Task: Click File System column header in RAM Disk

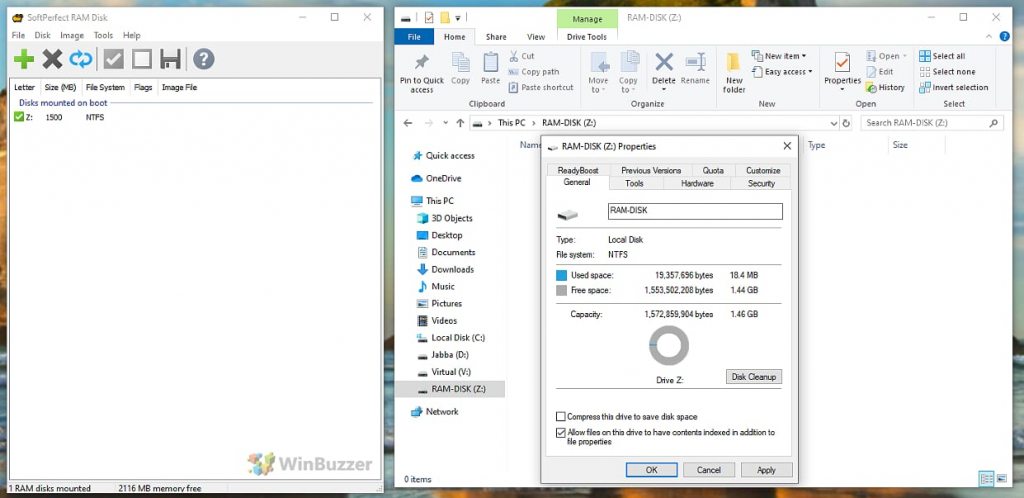Action: [x=104, y=87]
